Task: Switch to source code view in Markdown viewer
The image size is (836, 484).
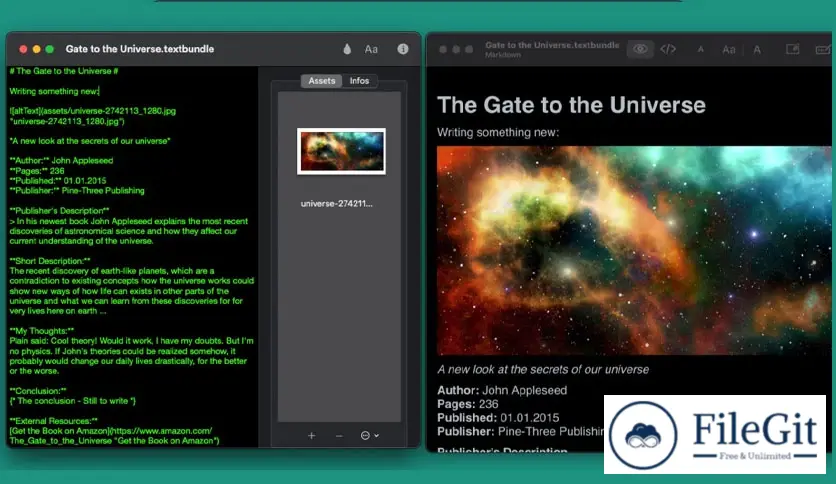Action: [668, 49]
